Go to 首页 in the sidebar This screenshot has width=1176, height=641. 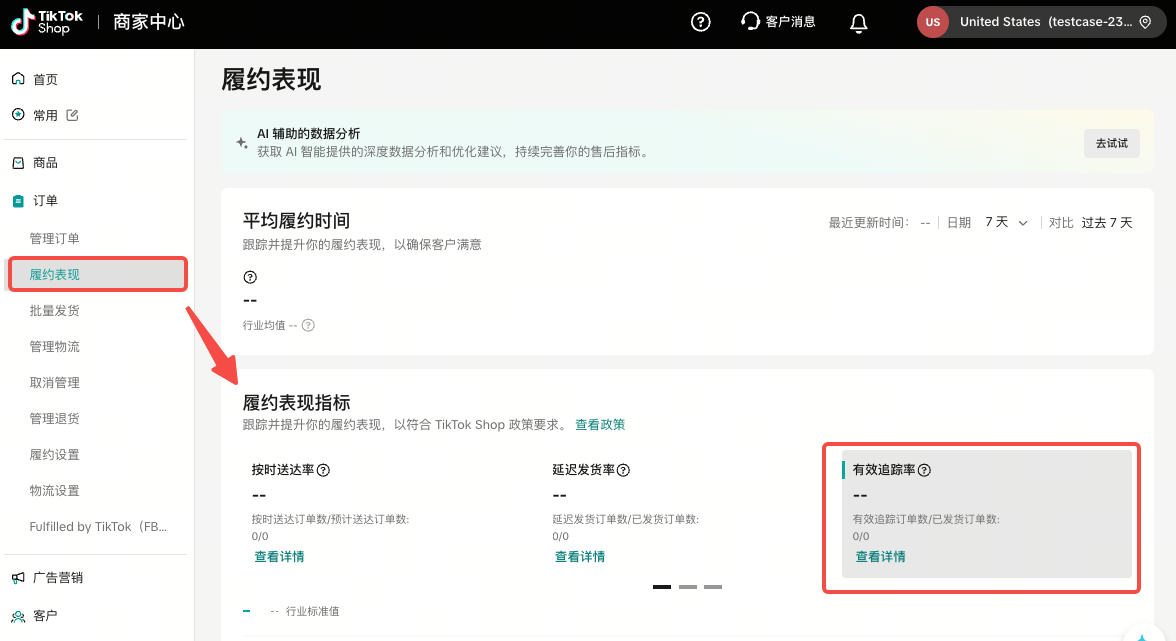(45, 79)
